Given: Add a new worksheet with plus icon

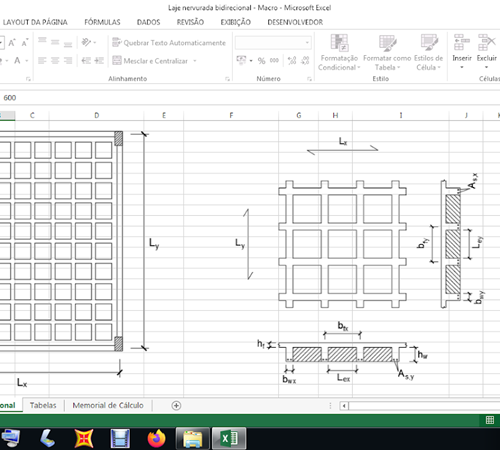Looking at the screenshot, I should tap(176, 405).
